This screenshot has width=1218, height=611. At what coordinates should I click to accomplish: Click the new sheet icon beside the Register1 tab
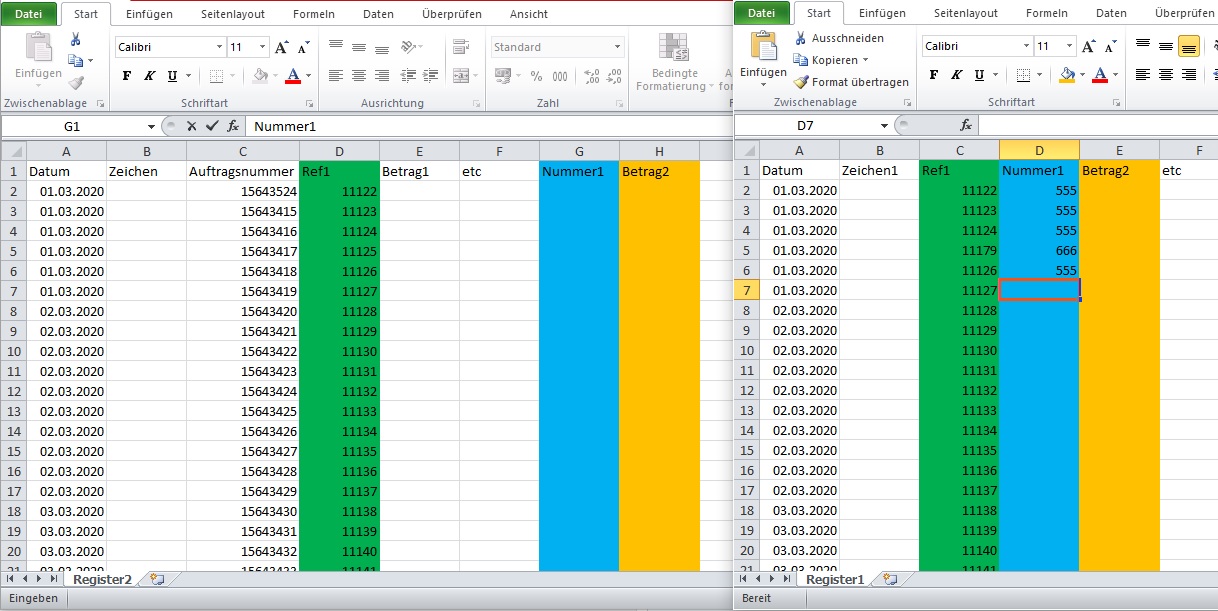[889, 579]
